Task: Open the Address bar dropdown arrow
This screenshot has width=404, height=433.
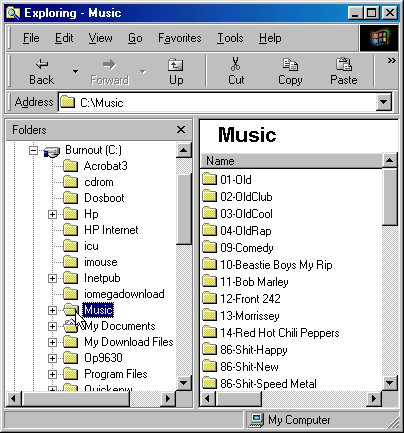Action: pos(384,102)
